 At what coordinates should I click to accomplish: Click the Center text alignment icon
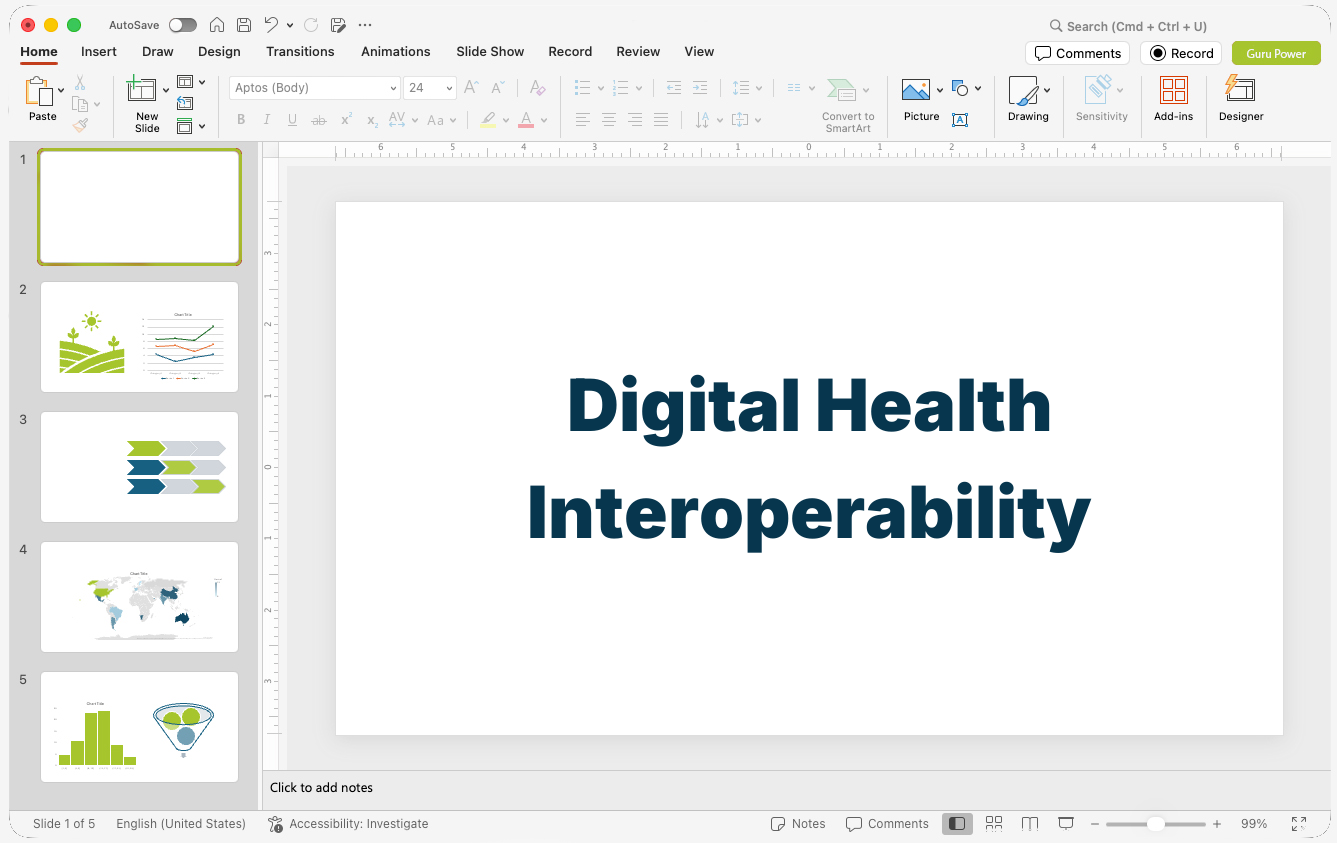tap(609, 120)
